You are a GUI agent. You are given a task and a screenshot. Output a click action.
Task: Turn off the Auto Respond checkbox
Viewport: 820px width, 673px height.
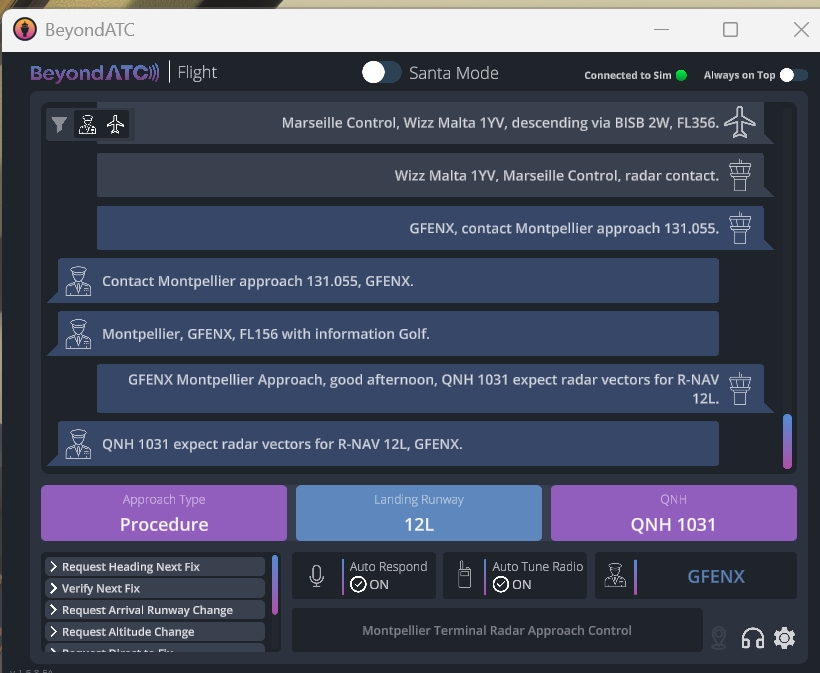tap(359, 585)
